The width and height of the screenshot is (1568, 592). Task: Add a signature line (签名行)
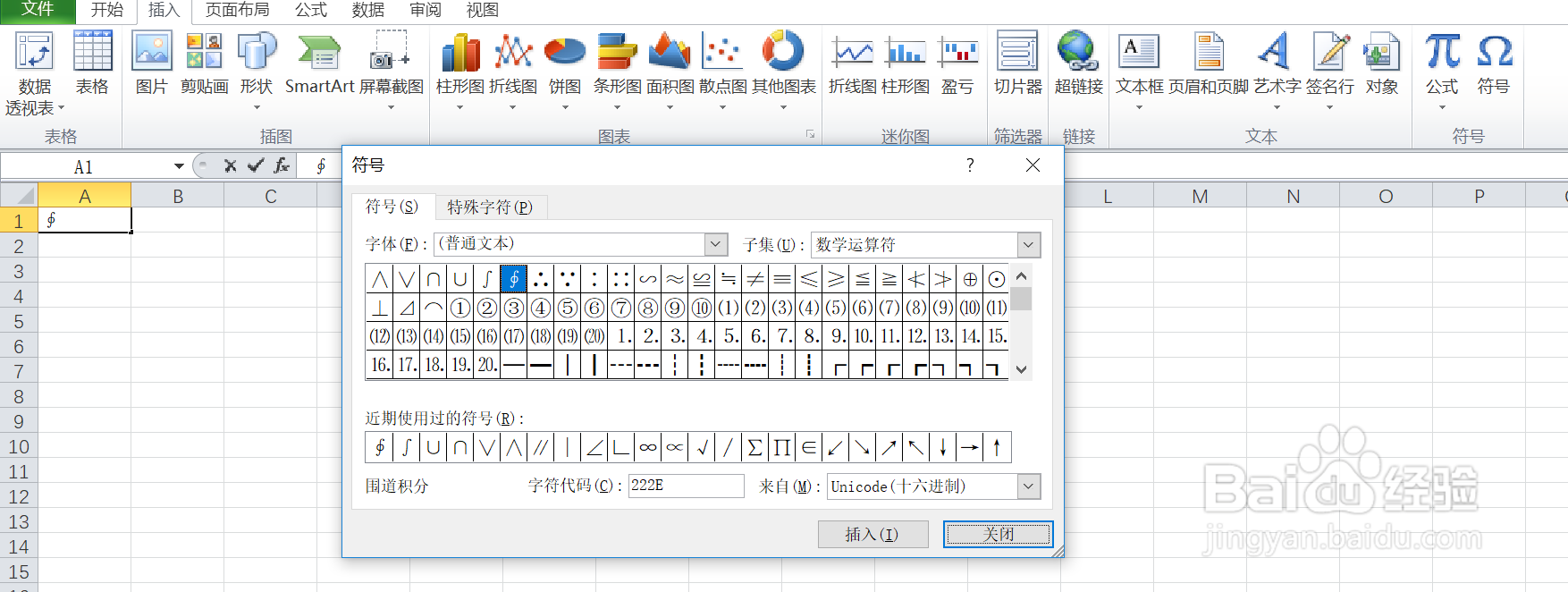pyautogui.click(x=1329, y=72)
